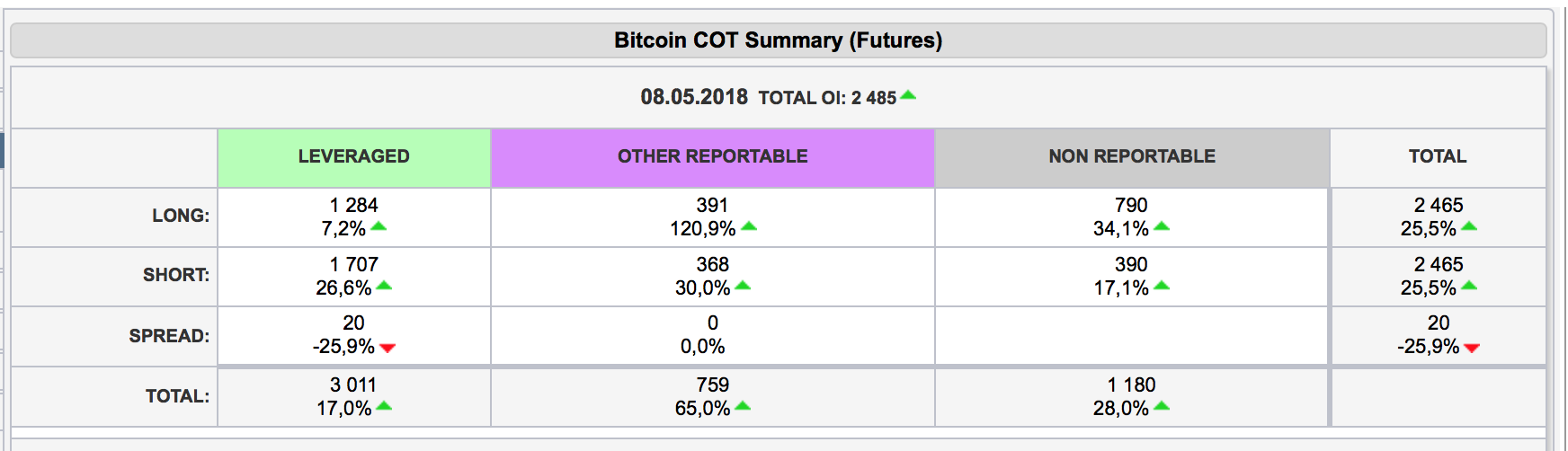Click the Leveraged Long value 1 284

(x=354, y=206)
